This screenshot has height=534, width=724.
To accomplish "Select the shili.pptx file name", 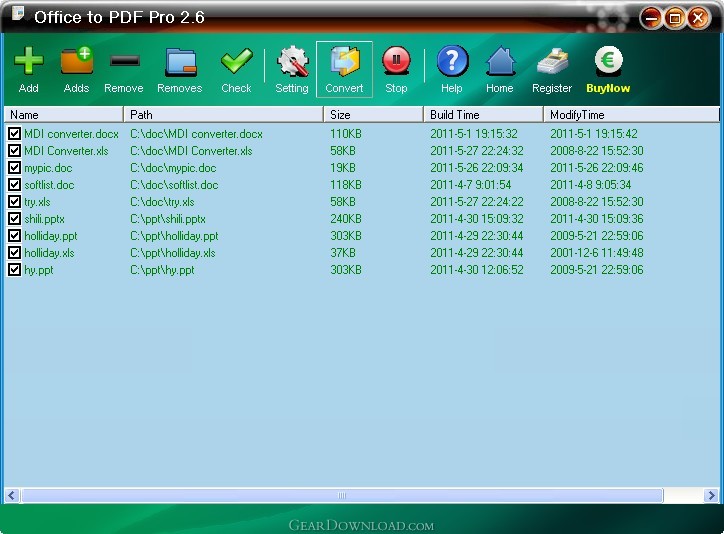I will tap(44, 219).
